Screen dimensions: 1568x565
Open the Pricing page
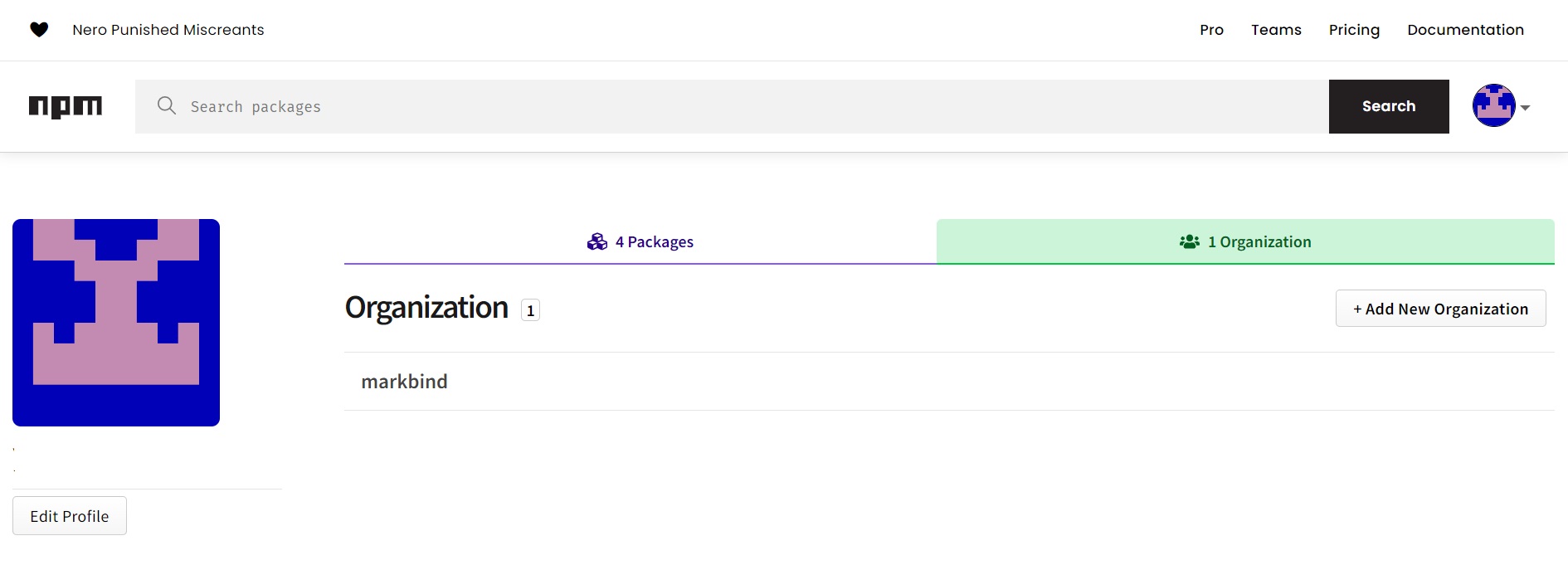(x=1354, y=29)
